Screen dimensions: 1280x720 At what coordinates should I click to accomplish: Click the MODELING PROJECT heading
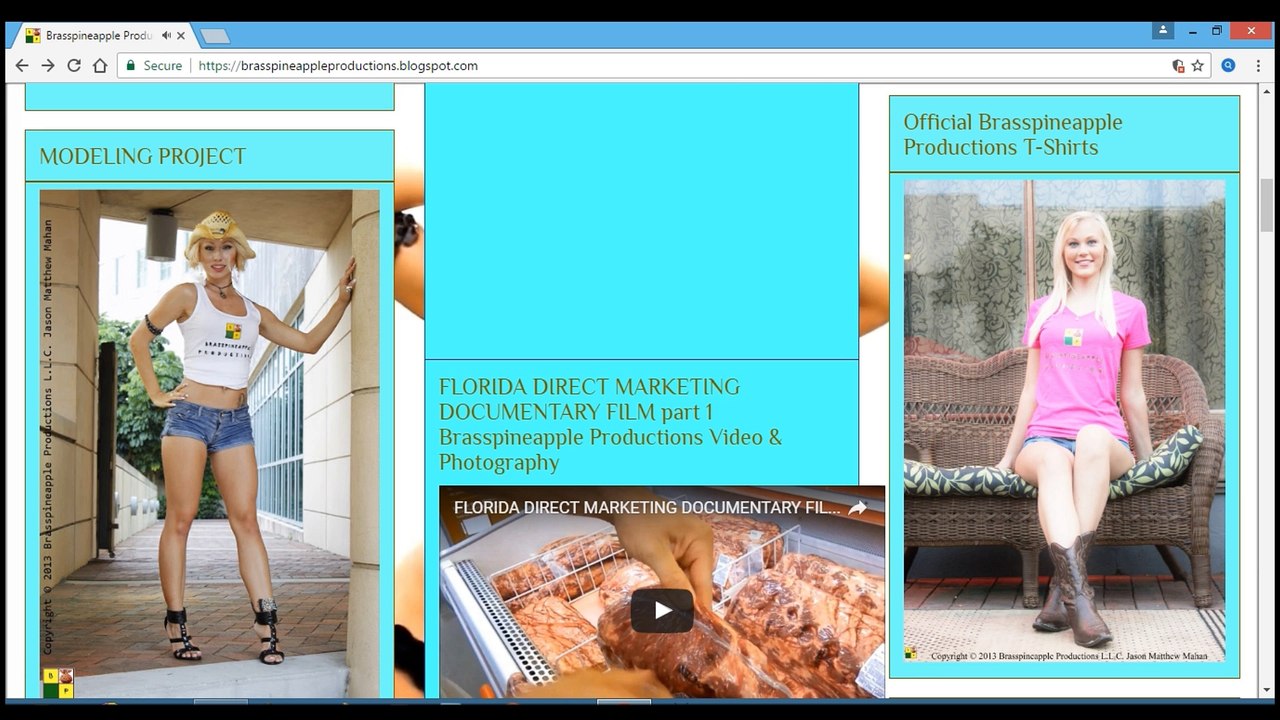(142, 156)
